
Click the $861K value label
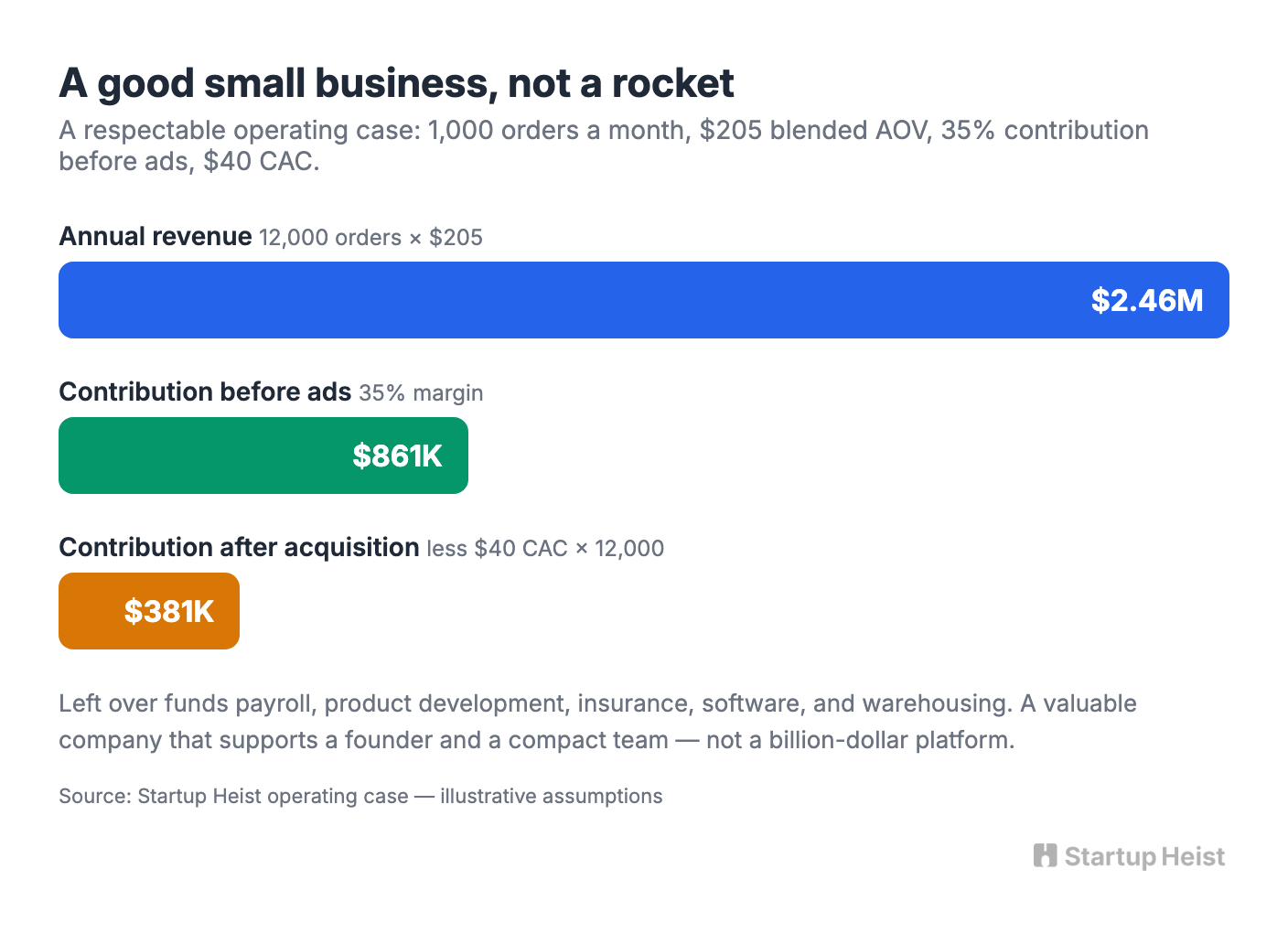(x=397, y=456)
